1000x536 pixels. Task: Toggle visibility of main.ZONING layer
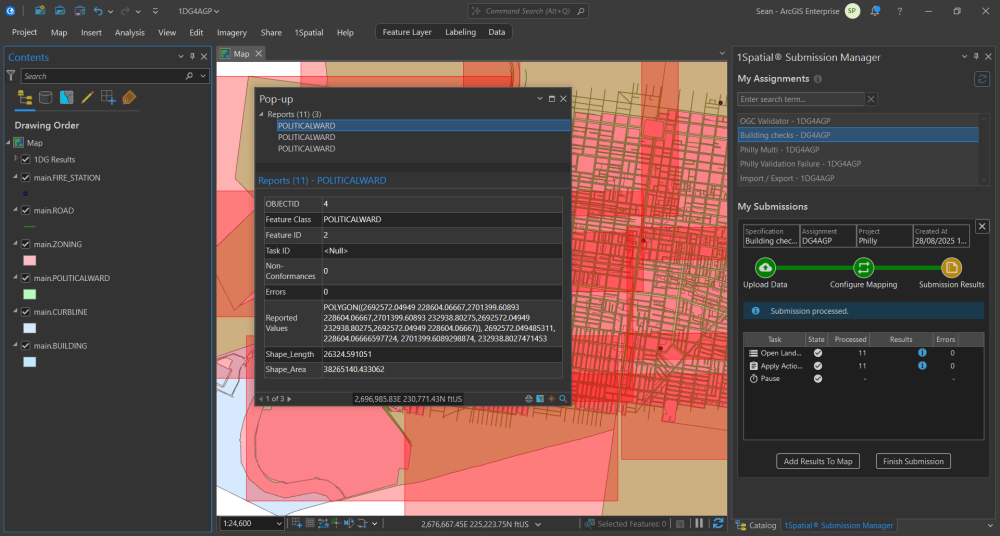26,244
